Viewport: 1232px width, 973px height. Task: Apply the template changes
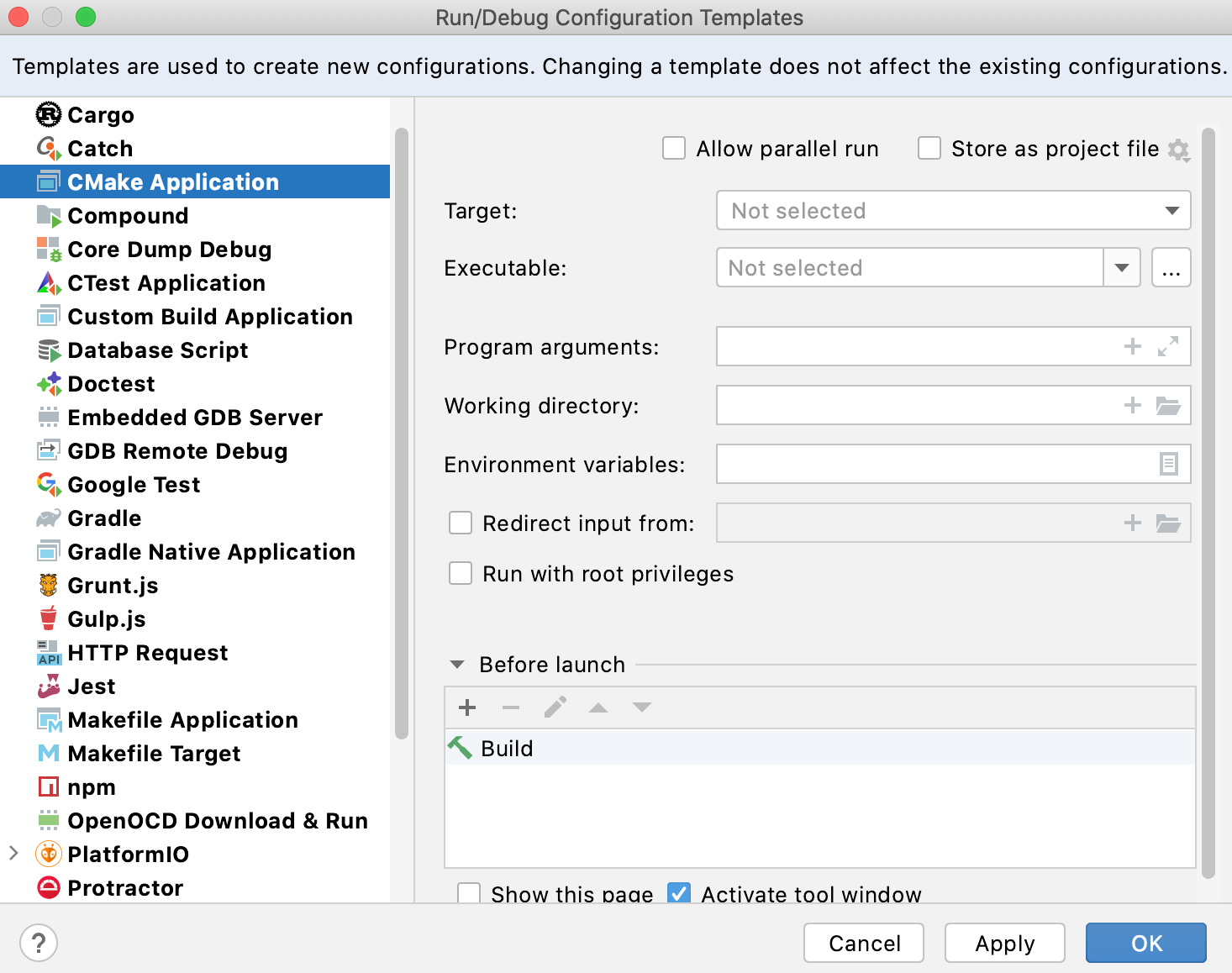(1004, 943)
